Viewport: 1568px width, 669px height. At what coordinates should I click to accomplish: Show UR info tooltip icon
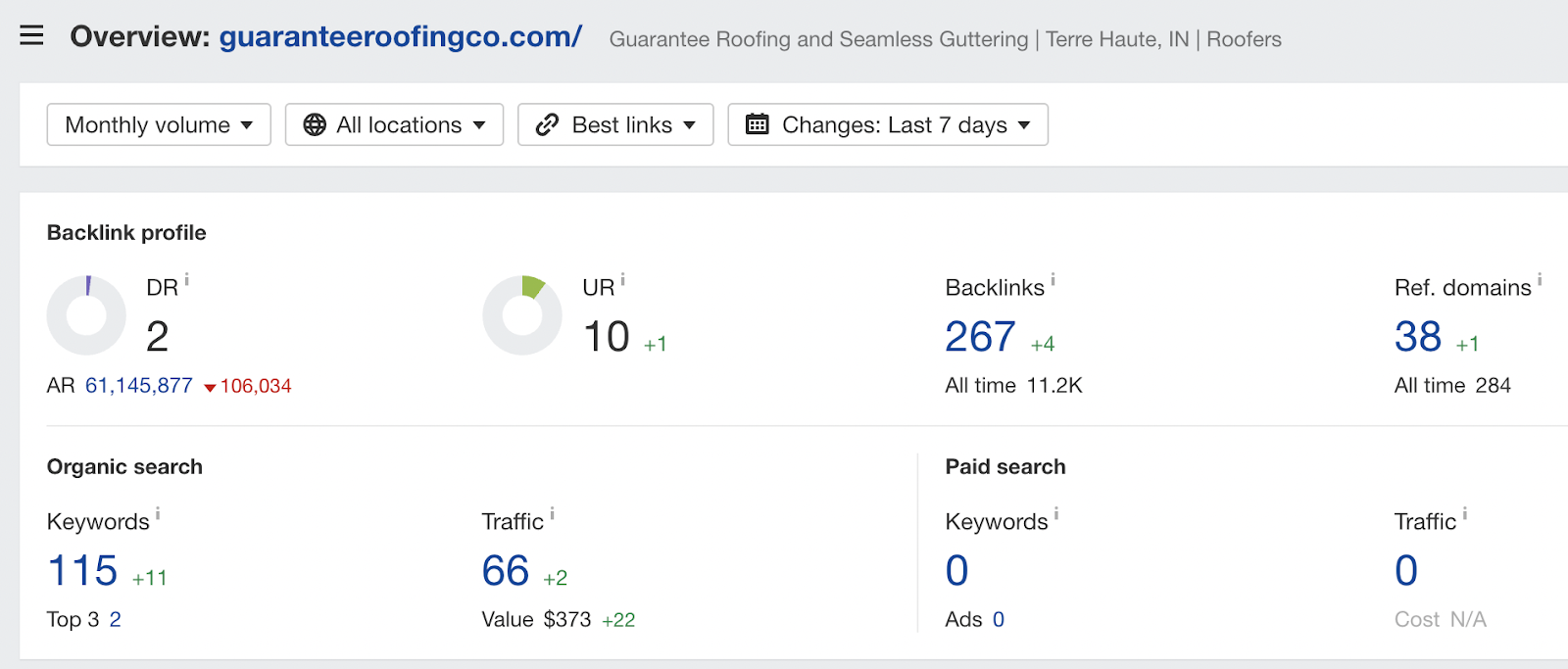pos(622,281)
